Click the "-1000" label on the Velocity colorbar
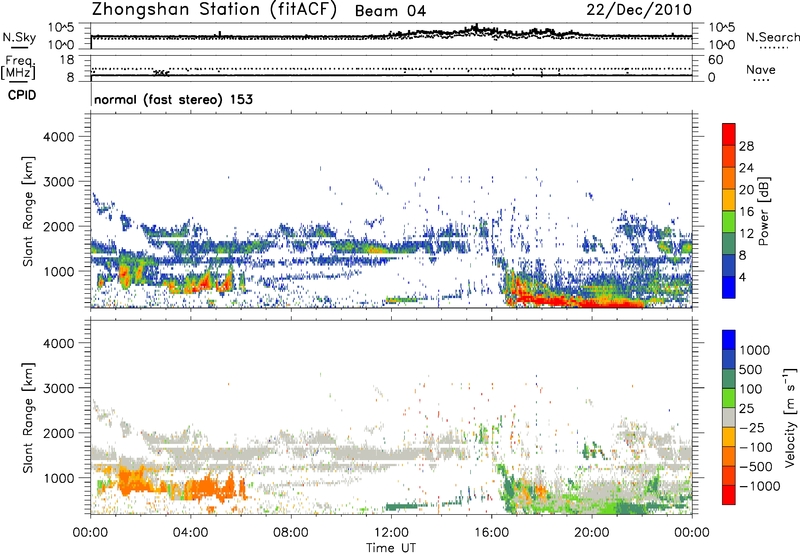 [x=759, y=486]
